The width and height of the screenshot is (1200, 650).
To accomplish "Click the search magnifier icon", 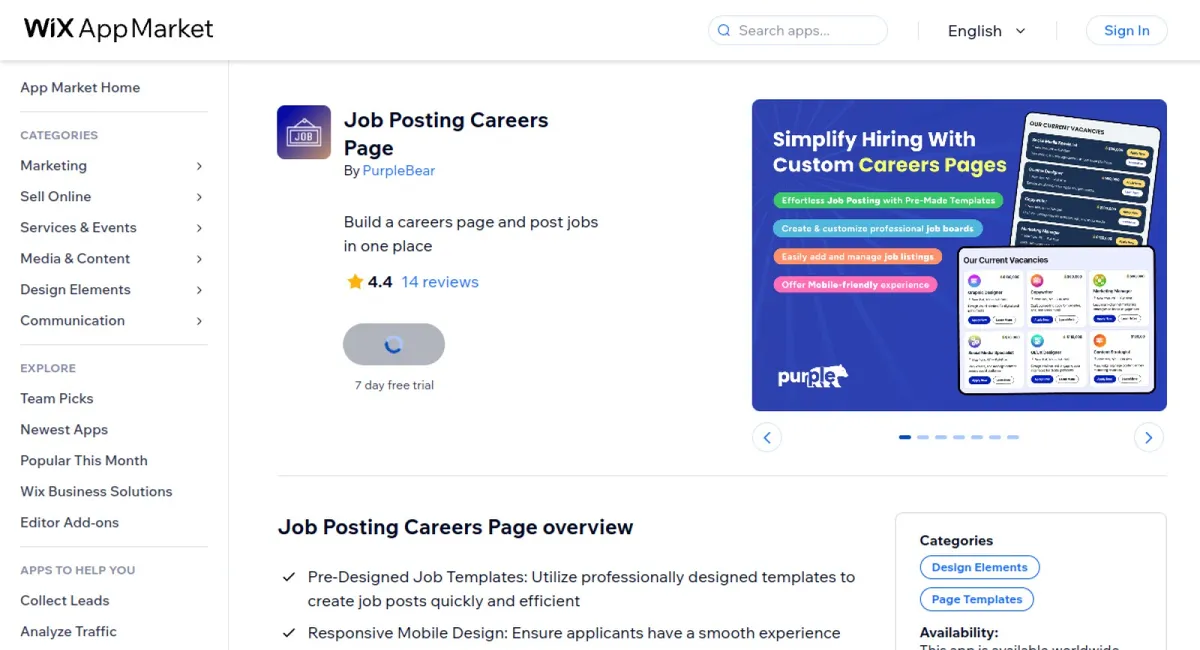I will coord(724,31).
